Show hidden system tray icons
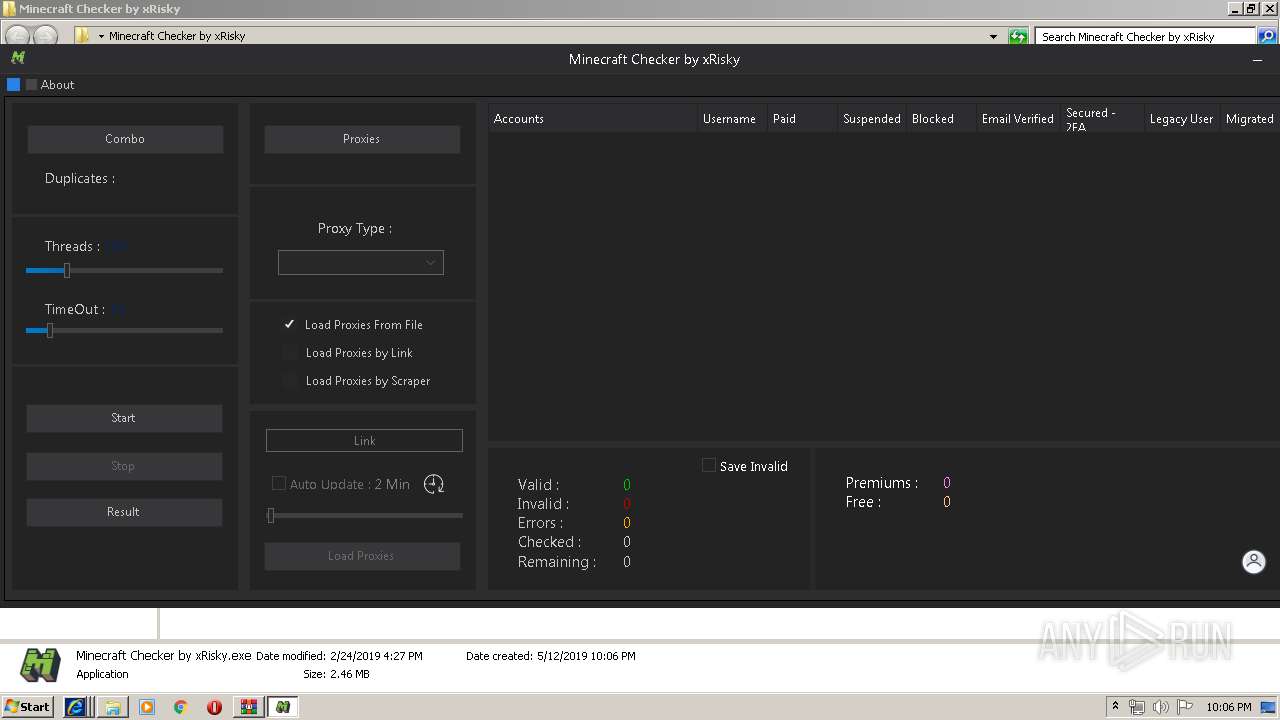 point(1116,707)
